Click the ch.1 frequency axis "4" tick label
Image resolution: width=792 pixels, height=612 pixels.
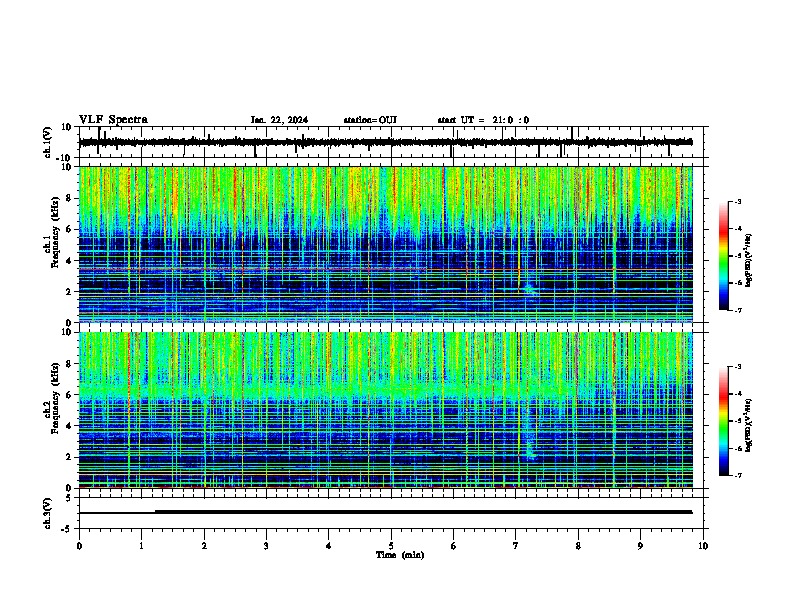pos(69,261)
